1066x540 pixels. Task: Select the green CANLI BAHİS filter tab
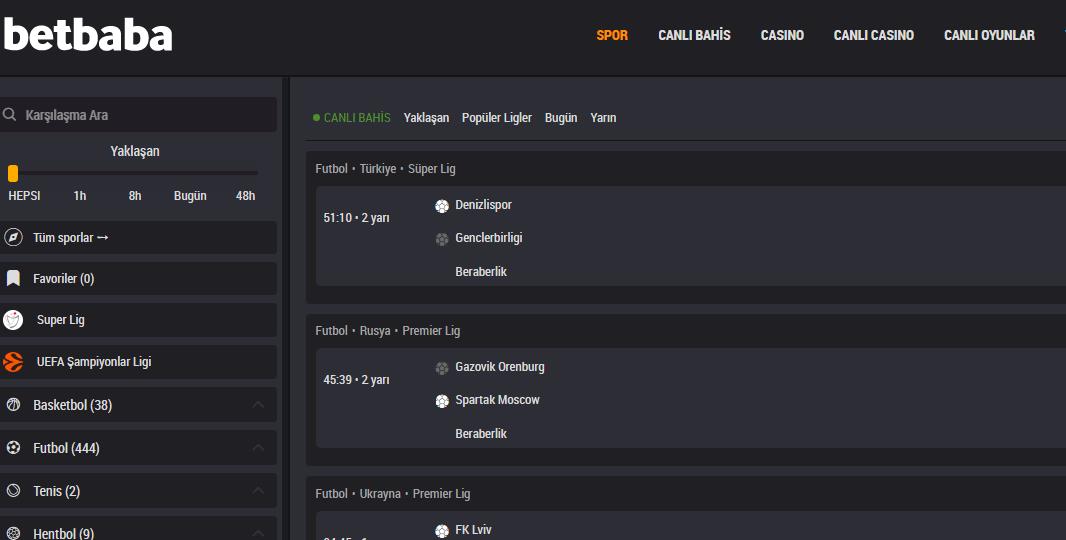357,118
